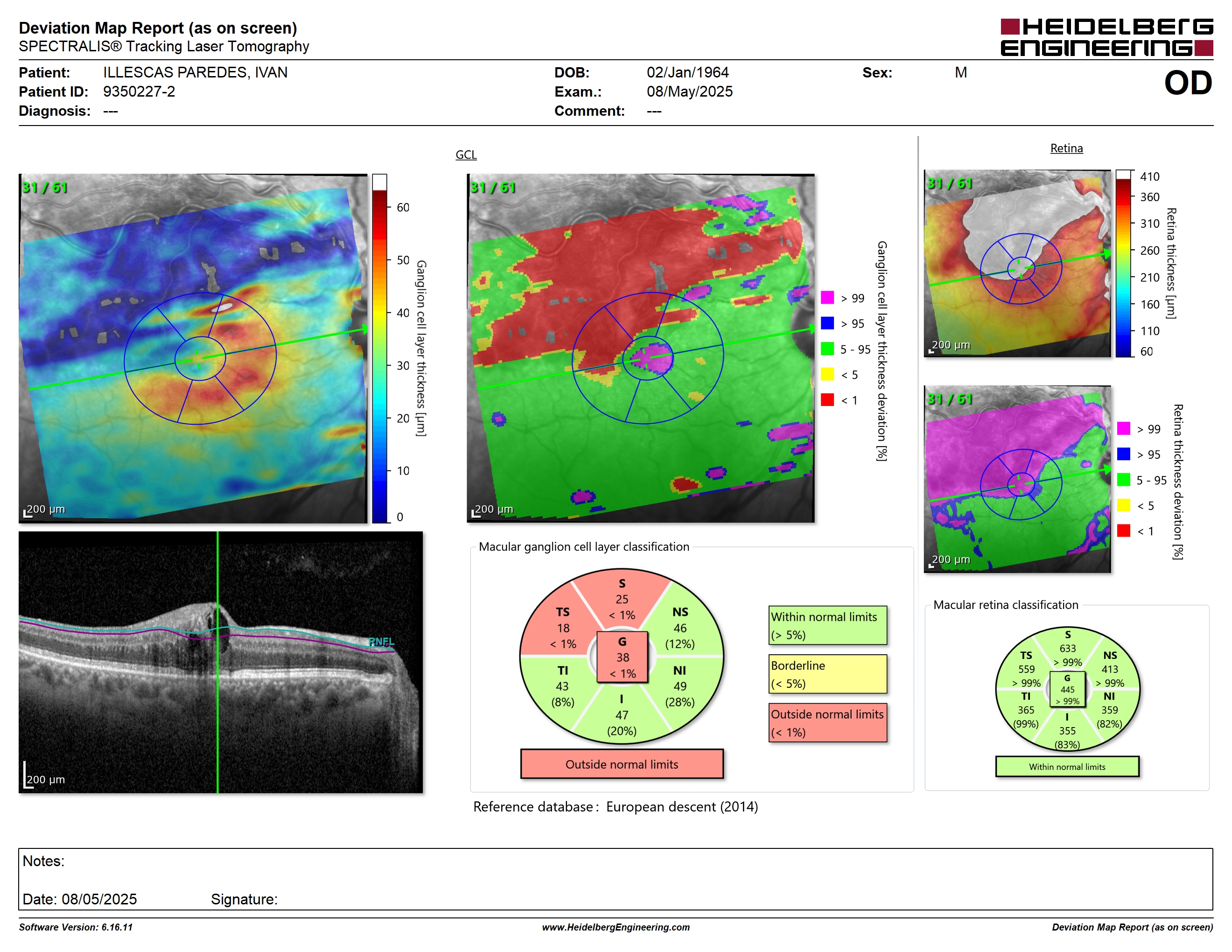
Task: Click the Within normal limits (> 5%) legend box
Action: 827,625
